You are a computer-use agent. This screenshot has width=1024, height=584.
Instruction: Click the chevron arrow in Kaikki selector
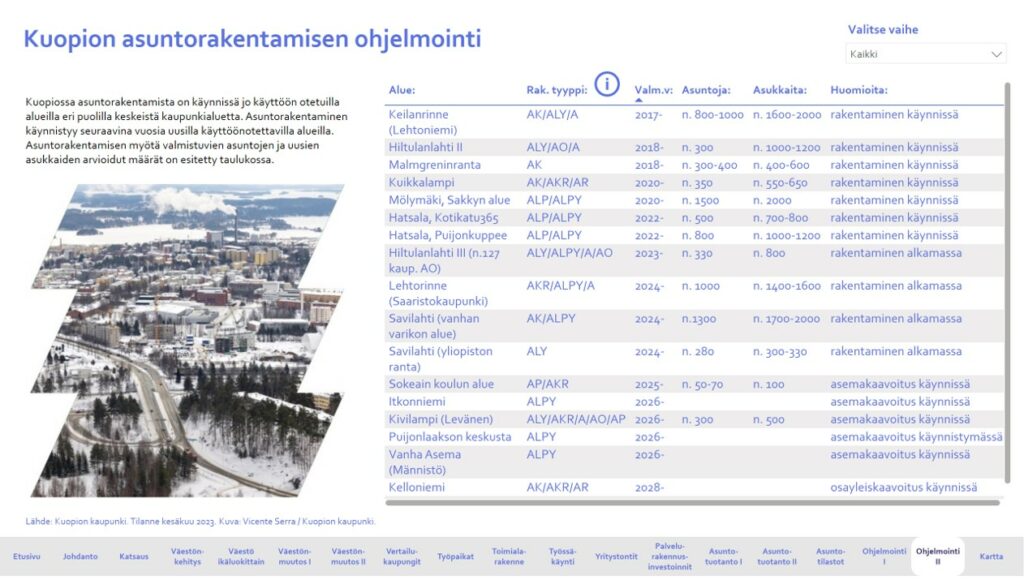tap(995, 54)
